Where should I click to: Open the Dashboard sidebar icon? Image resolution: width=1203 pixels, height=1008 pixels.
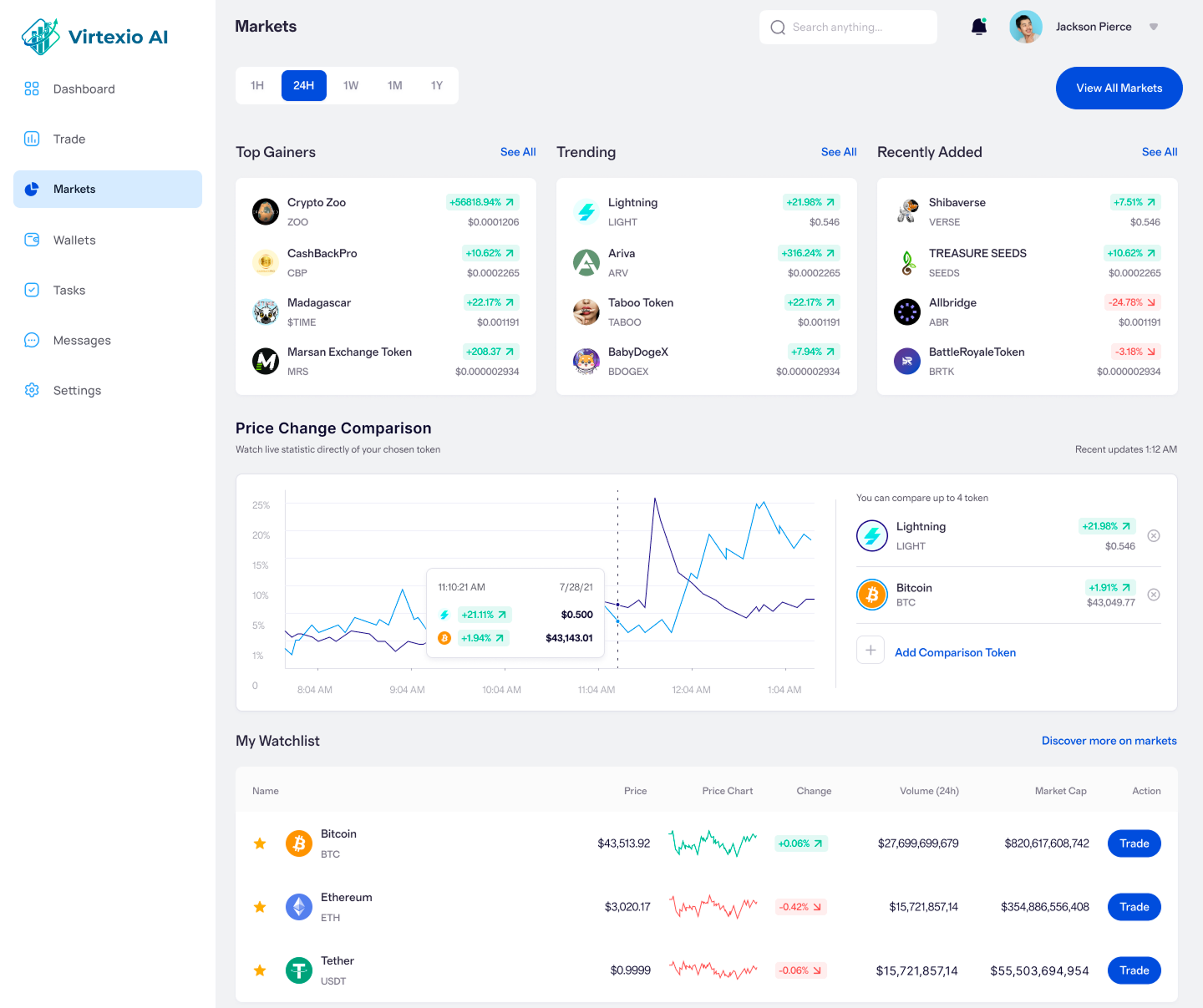point(32,89)
